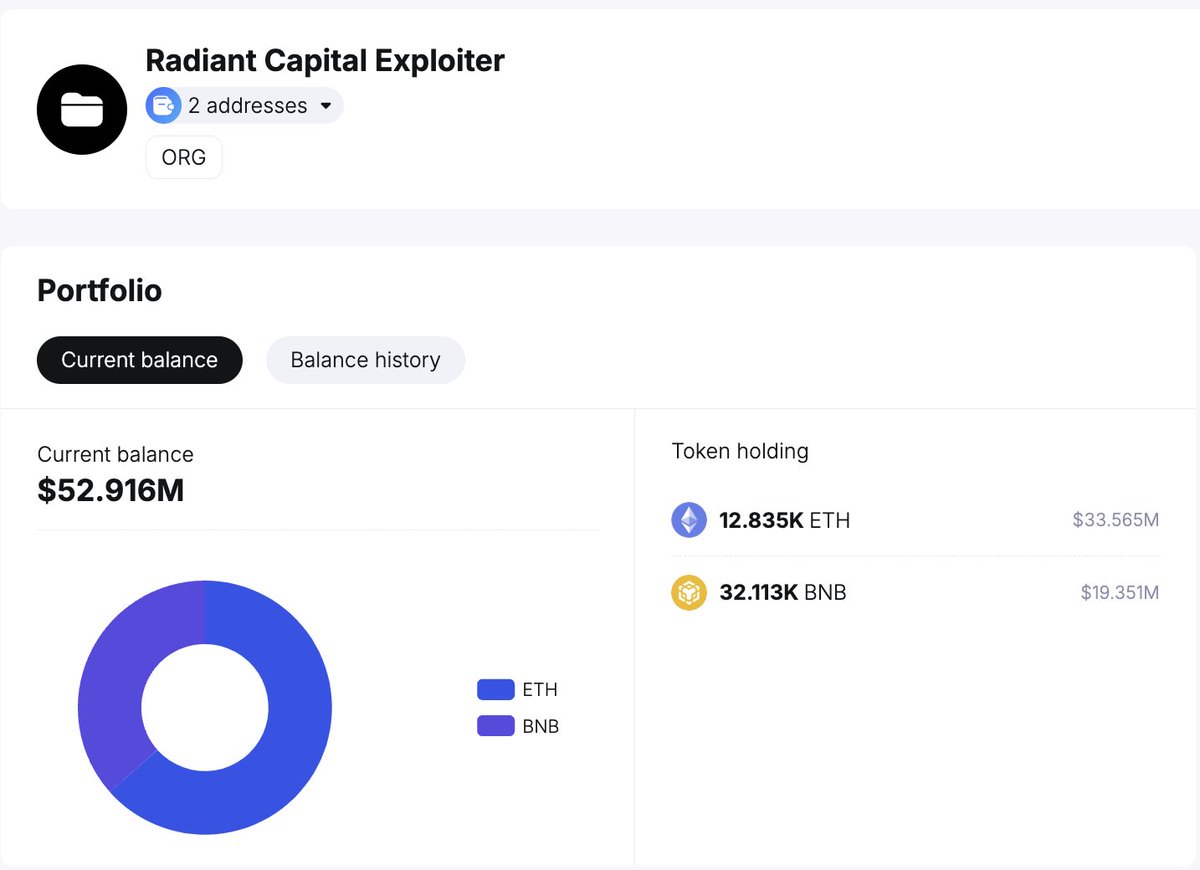Viewport: 1200px width, 870px height.
Task: Click the gold BNB logo in holdings
Action: point(689,592)
